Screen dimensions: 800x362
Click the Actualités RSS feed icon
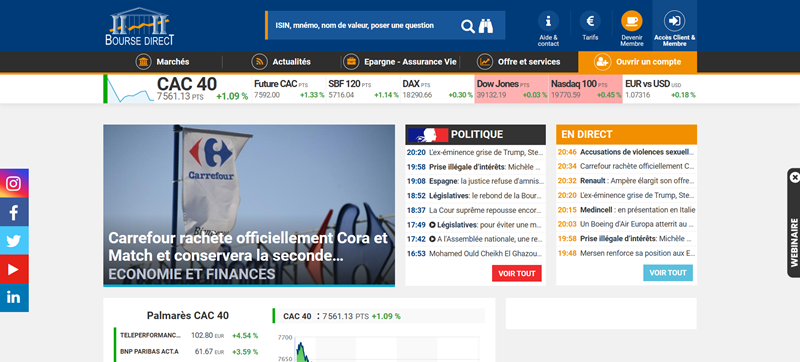[260, 62]
